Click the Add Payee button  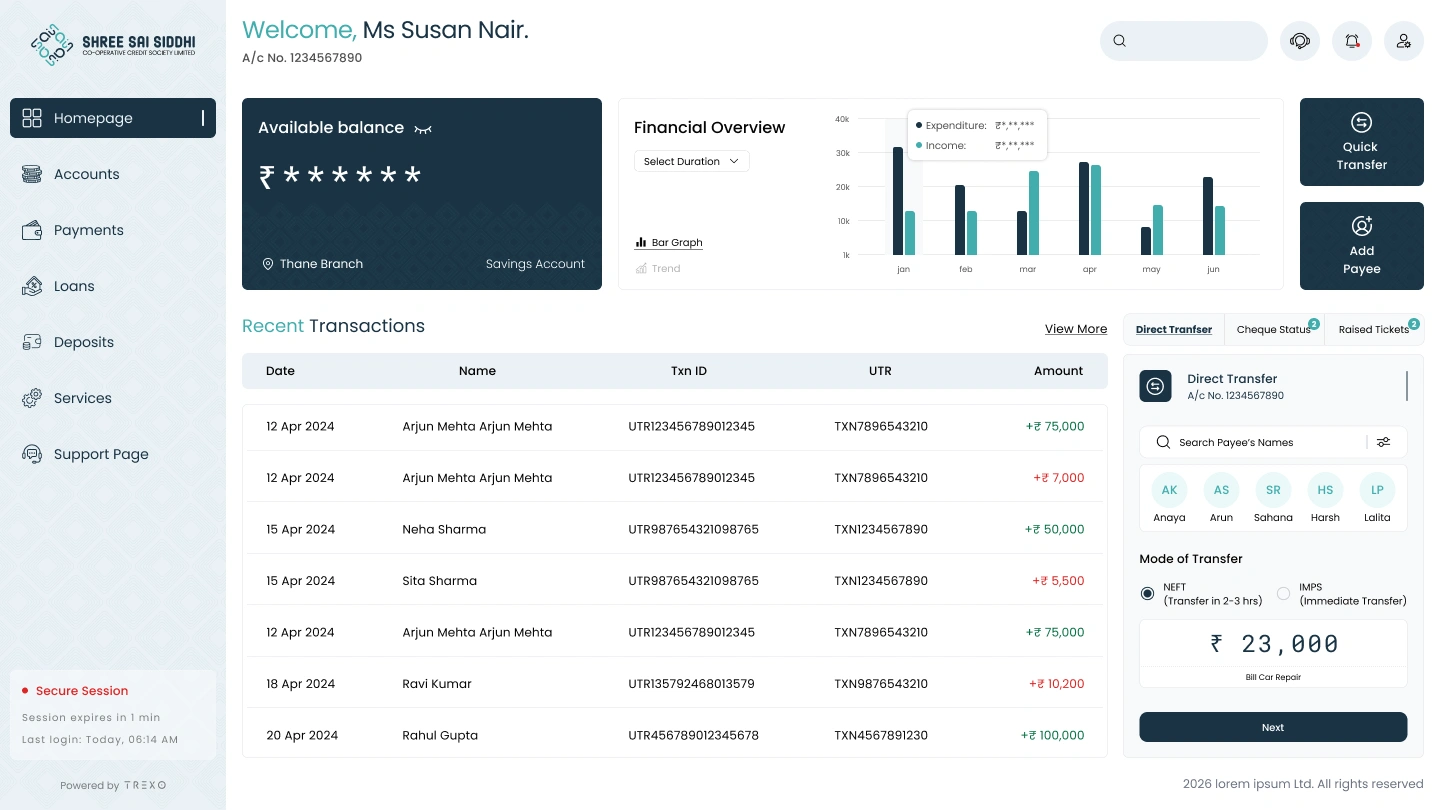[x=1362, y=246]
